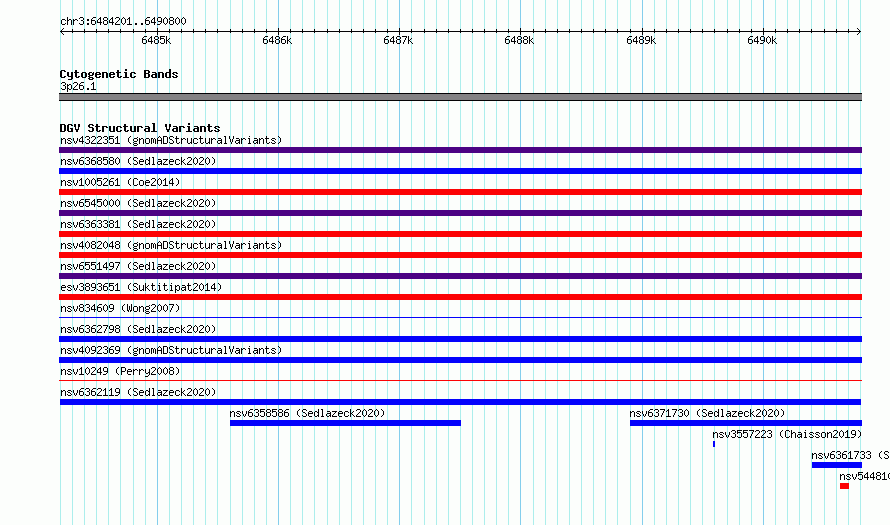Open variant nsv6371730 (Sedlazeck2020) label
The image size is (890, 525).
pos(707,413)
